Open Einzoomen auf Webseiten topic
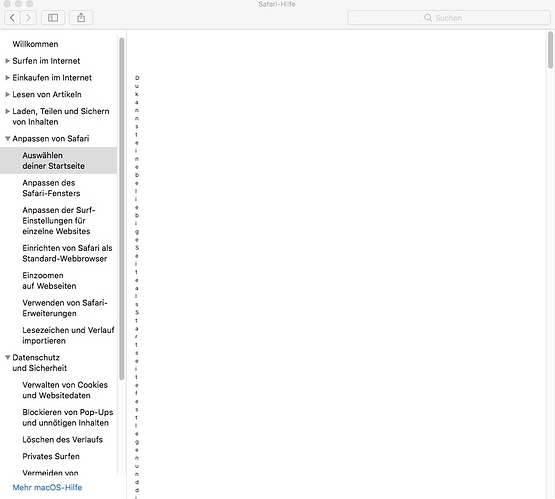Image resolution: width=555 pixels, height=499 pixels. [49, 281]
